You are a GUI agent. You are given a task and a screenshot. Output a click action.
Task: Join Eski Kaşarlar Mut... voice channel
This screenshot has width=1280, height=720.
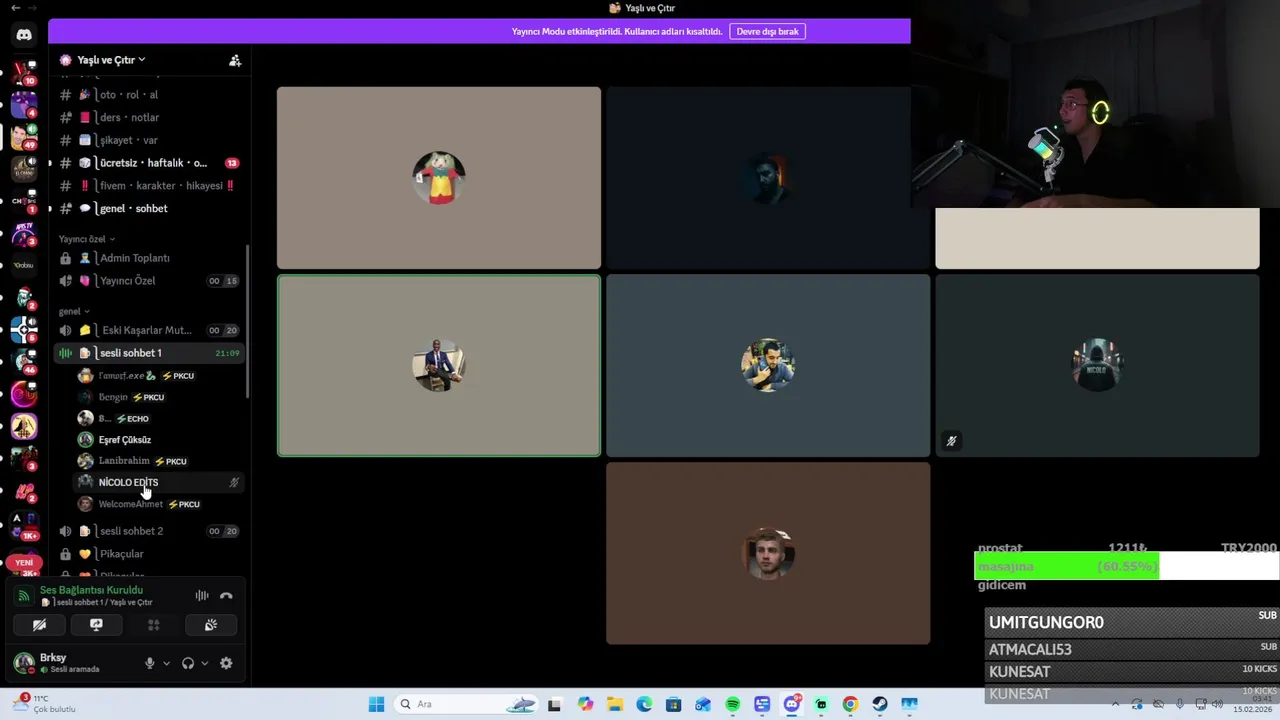[148, 330]
